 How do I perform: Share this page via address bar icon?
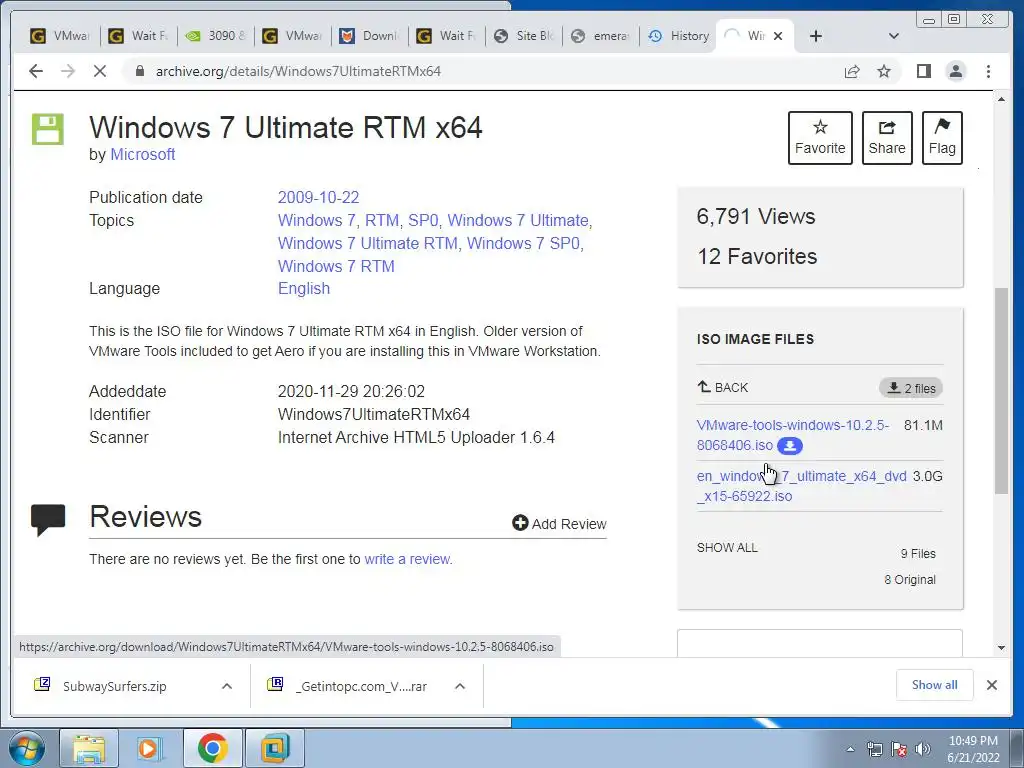click(852, 71)
